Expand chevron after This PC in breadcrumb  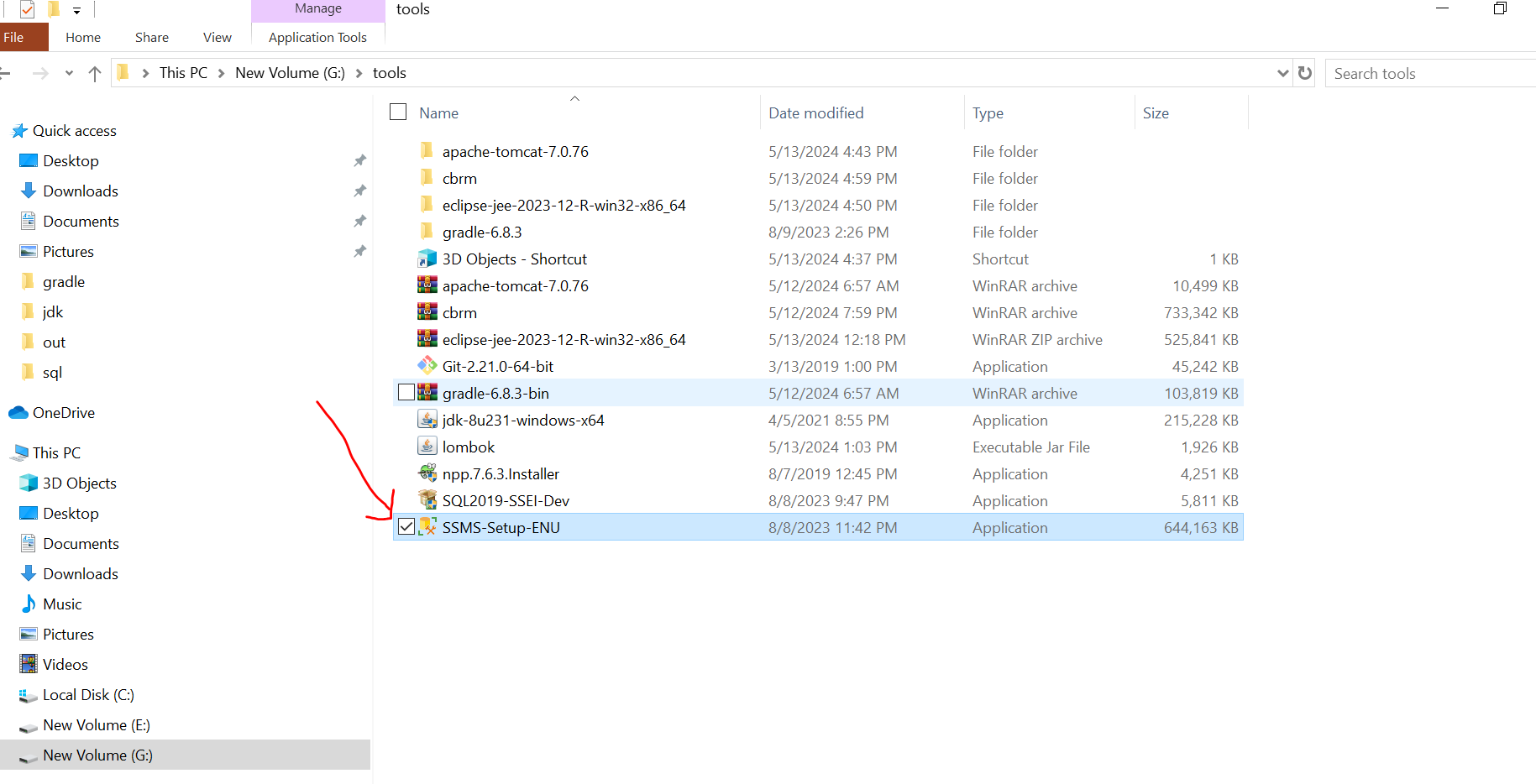221,73
